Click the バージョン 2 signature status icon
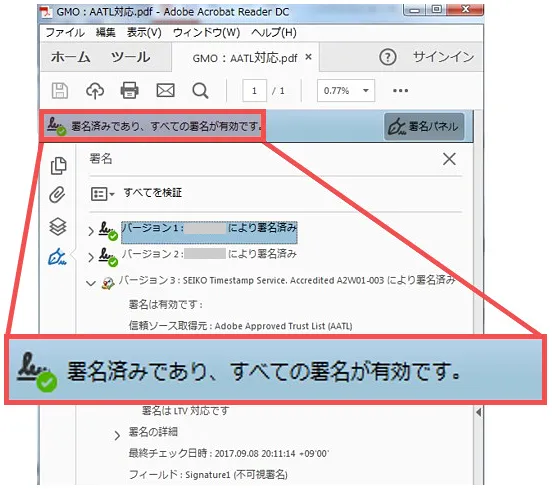 (108, 257)
